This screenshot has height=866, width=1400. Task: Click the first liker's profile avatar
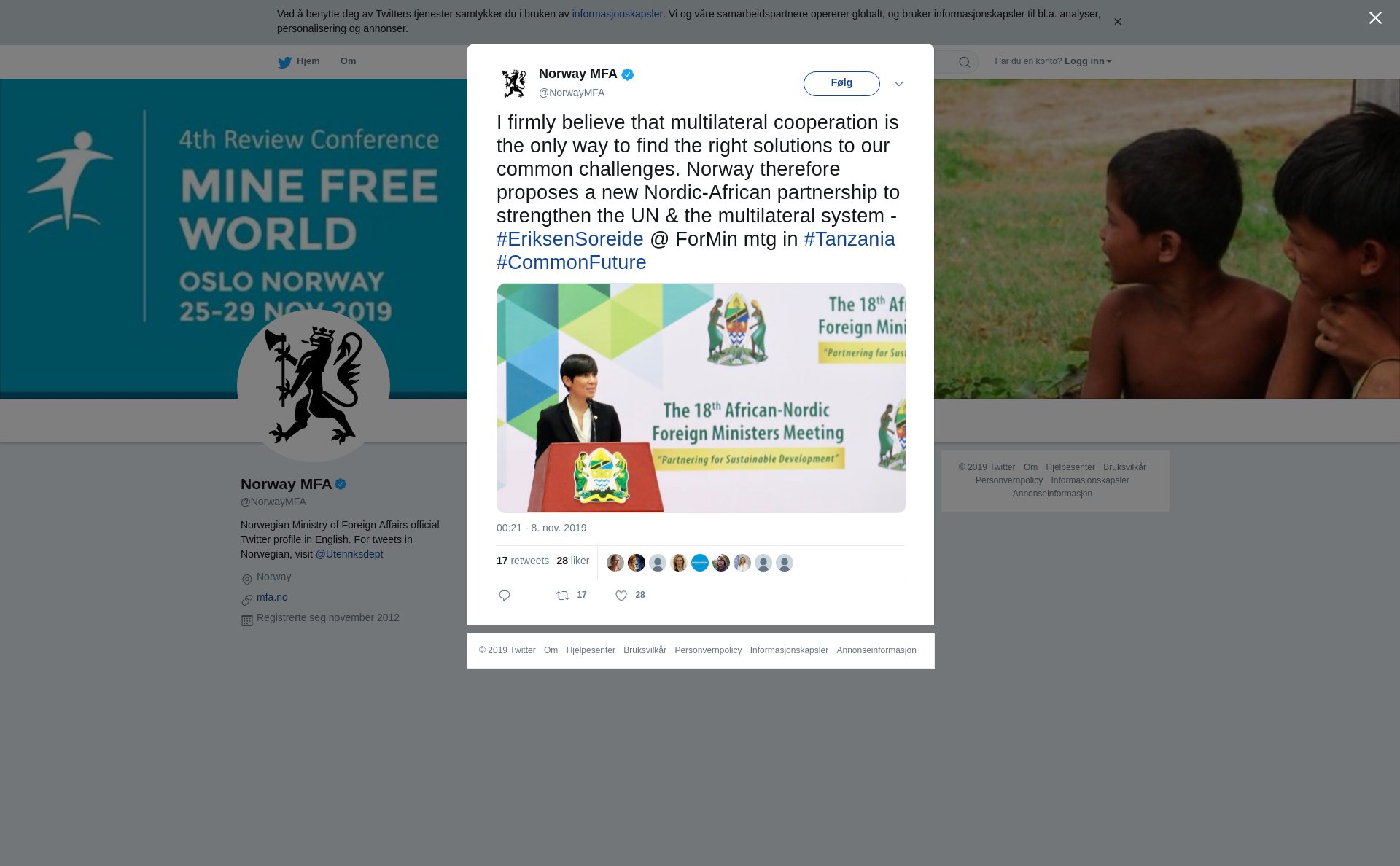tap(615, 563)
